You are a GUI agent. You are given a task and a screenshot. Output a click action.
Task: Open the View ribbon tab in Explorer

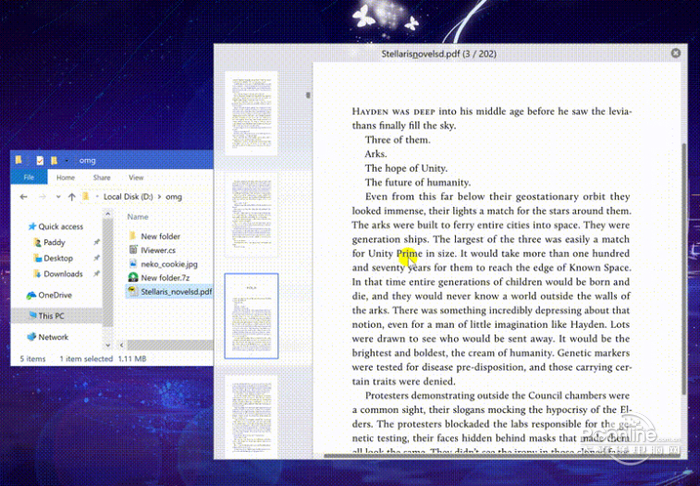click(136, 177)
